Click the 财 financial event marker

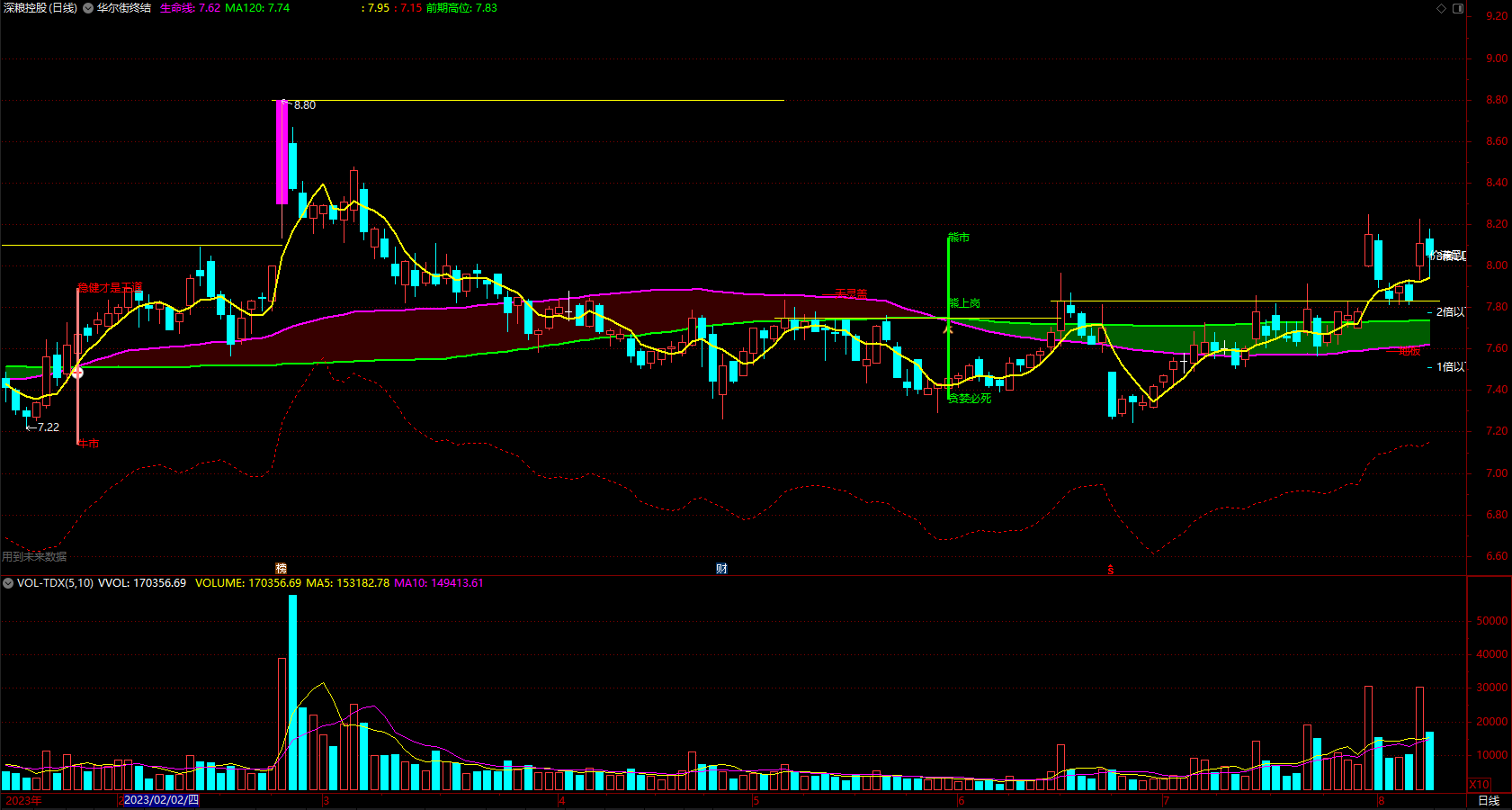pyautogui.click(x=721, y=568)
